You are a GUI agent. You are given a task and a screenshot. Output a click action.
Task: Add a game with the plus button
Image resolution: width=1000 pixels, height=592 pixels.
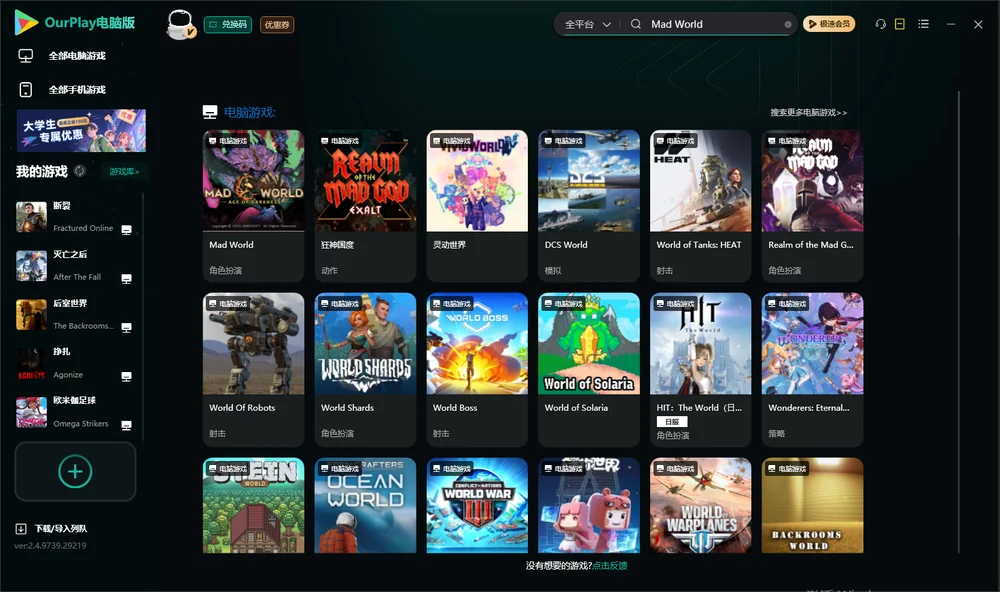point(75,471)
